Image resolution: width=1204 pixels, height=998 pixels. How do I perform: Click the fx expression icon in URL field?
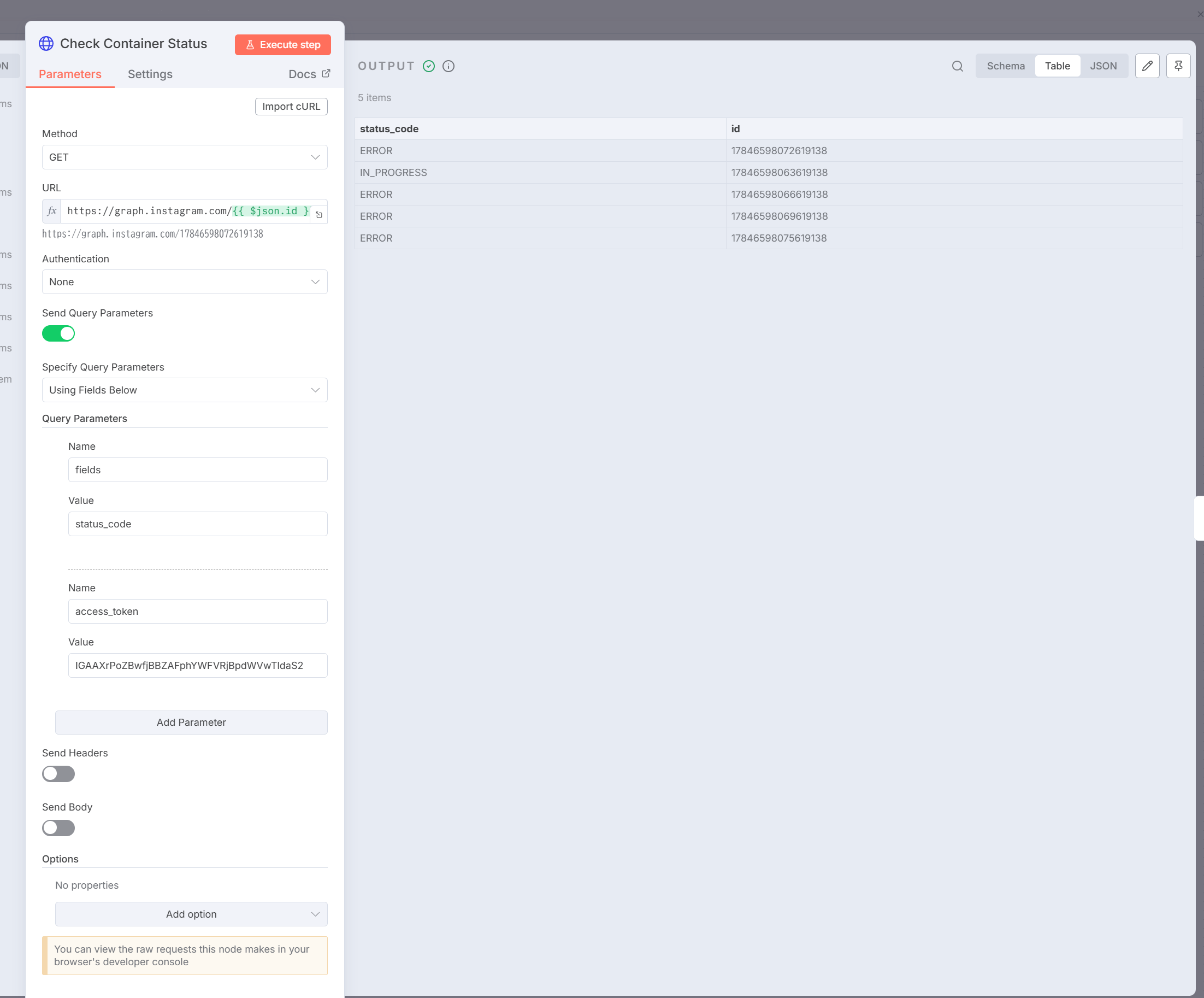[x=52, y=211]
